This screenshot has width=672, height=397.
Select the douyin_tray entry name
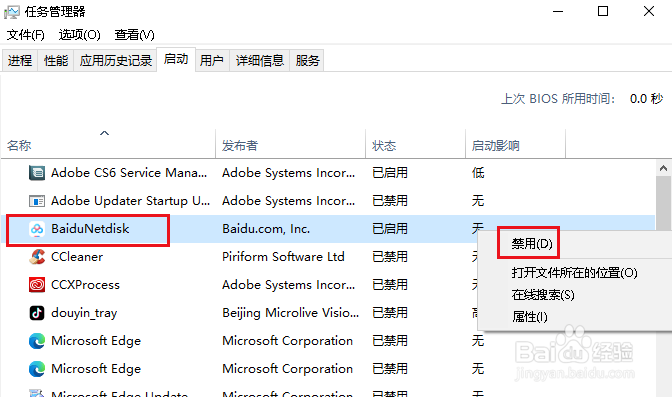(x=84, y=313)
